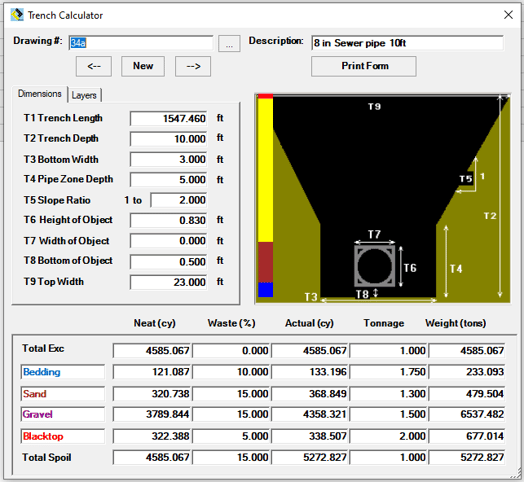Image resolution: width=524 pixels, height=482 pixels.
Task: Click the brown sand layer bar
Action: 266,262
